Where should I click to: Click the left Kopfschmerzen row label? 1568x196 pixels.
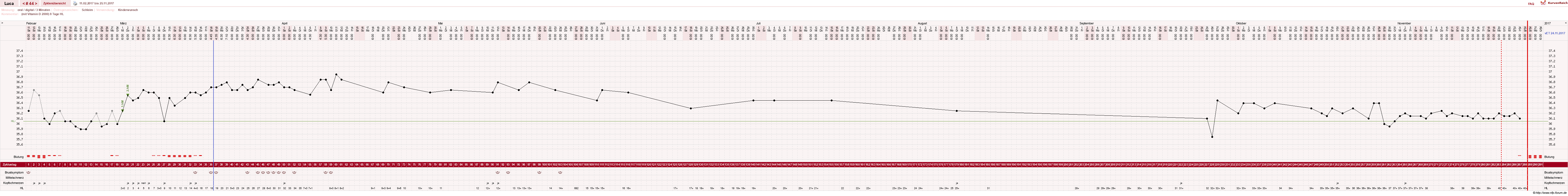[x=14, y=183]
